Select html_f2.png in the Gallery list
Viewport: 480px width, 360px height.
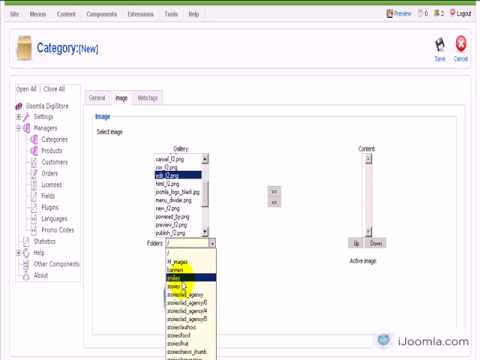pos(178,184)
